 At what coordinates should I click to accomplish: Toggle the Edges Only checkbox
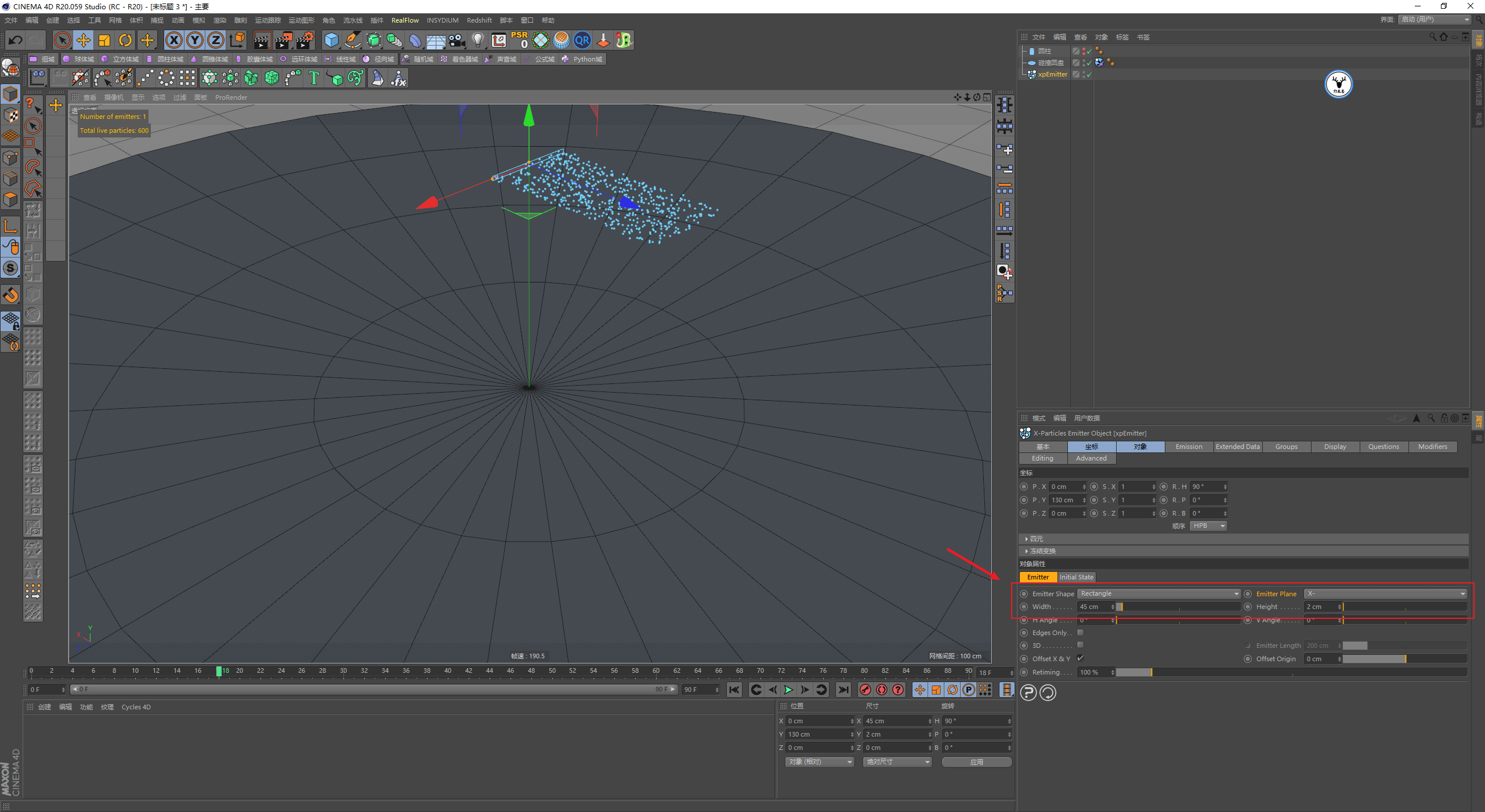1080,632
